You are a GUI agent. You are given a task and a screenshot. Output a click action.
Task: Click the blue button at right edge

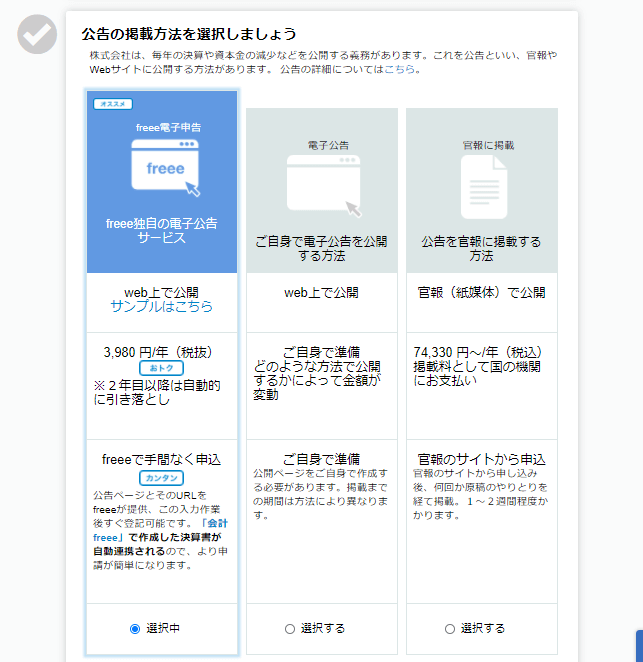pos(639,646)
